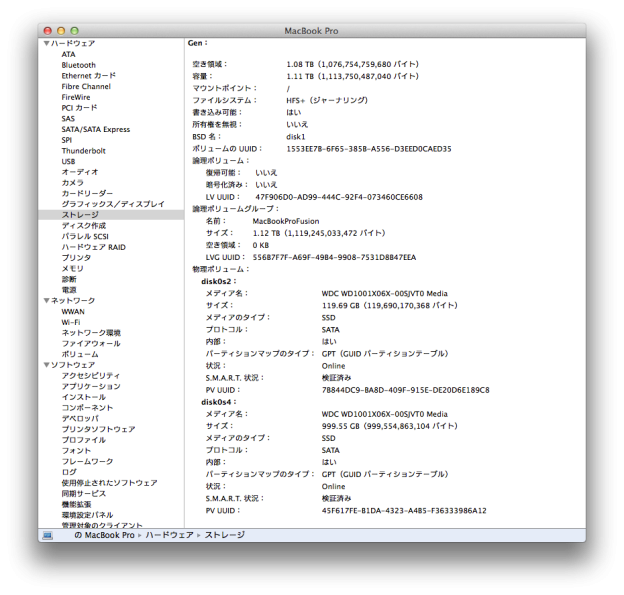The width and height of the screenshot is (624, 595).
Task: Click the computer icon in the path bar
Action: [x=48, y=535]
